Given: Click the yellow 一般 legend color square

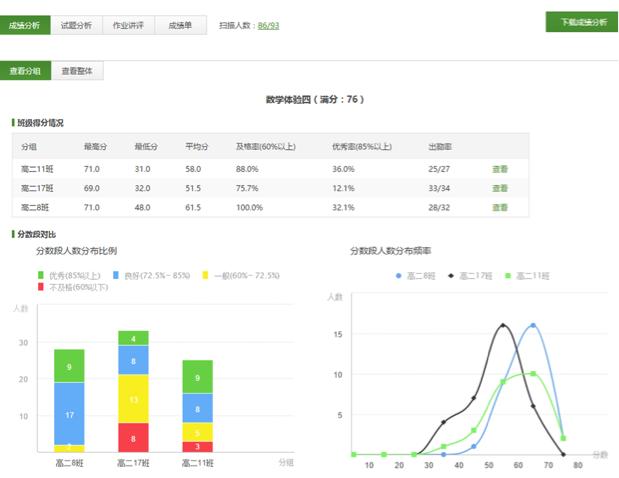Looking at the screenshot, I should [x=206, y=274].
